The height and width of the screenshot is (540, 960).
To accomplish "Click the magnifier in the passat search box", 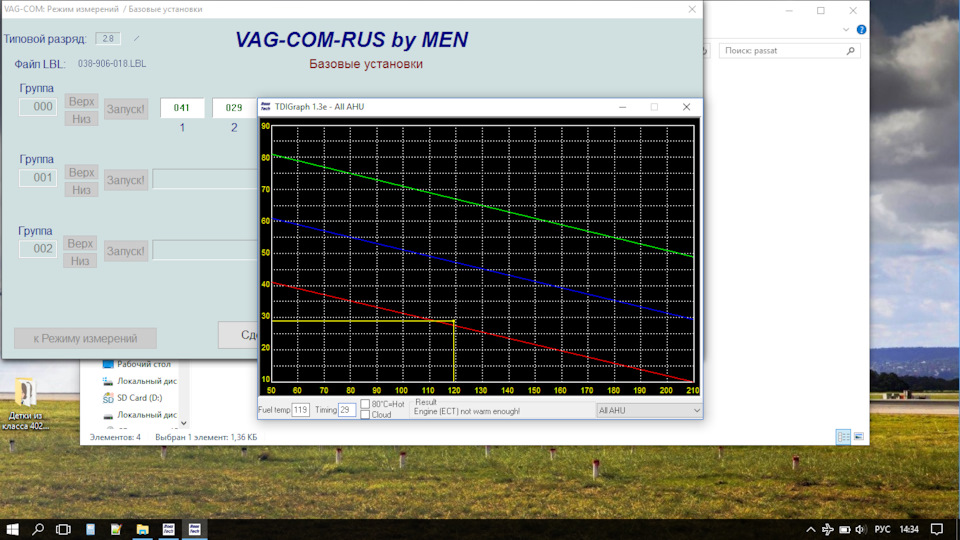I will click(x=850, y=51).
